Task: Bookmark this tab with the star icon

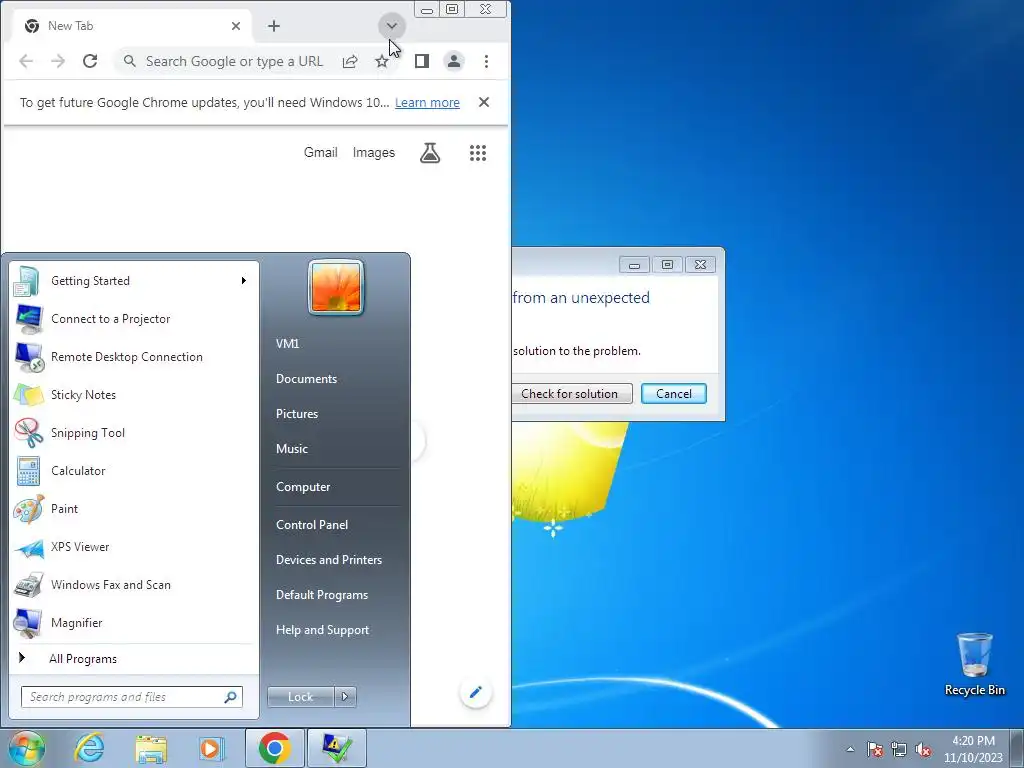Action: [x=381, y=61]
